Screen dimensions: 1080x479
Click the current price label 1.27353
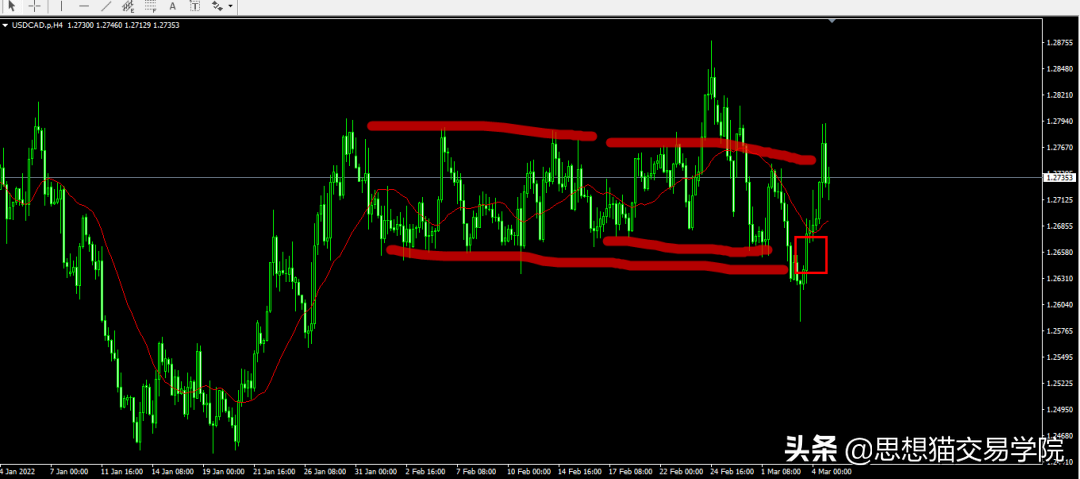pos(1060,178)
